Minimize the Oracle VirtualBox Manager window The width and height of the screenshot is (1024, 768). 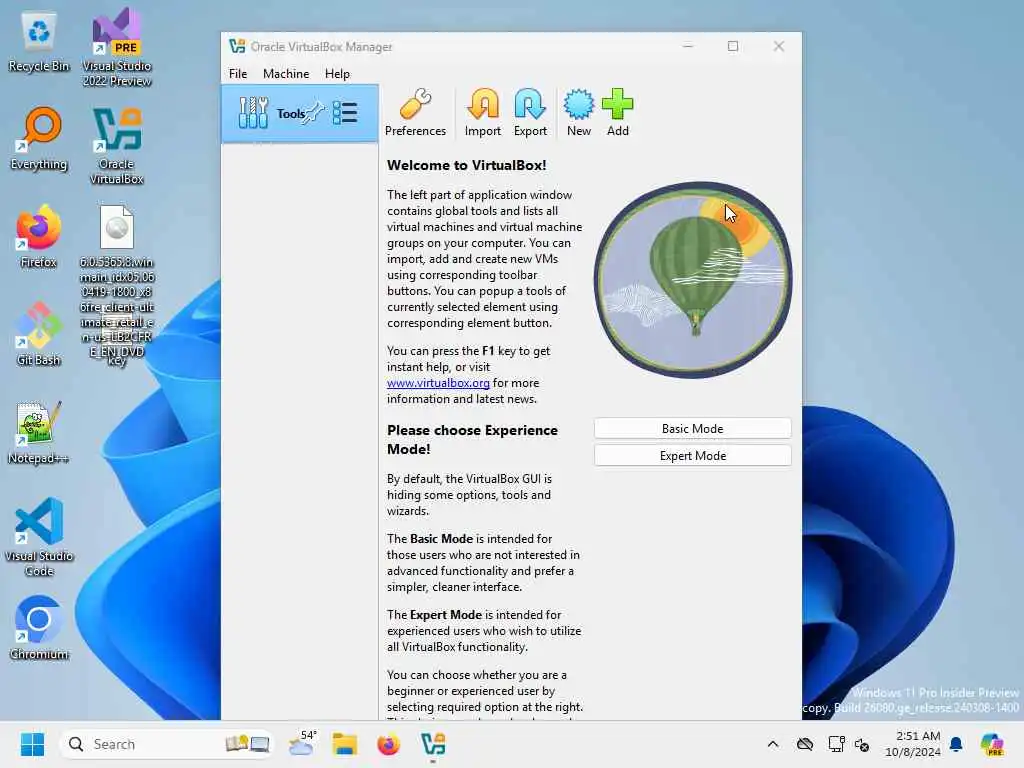point(688,46)
